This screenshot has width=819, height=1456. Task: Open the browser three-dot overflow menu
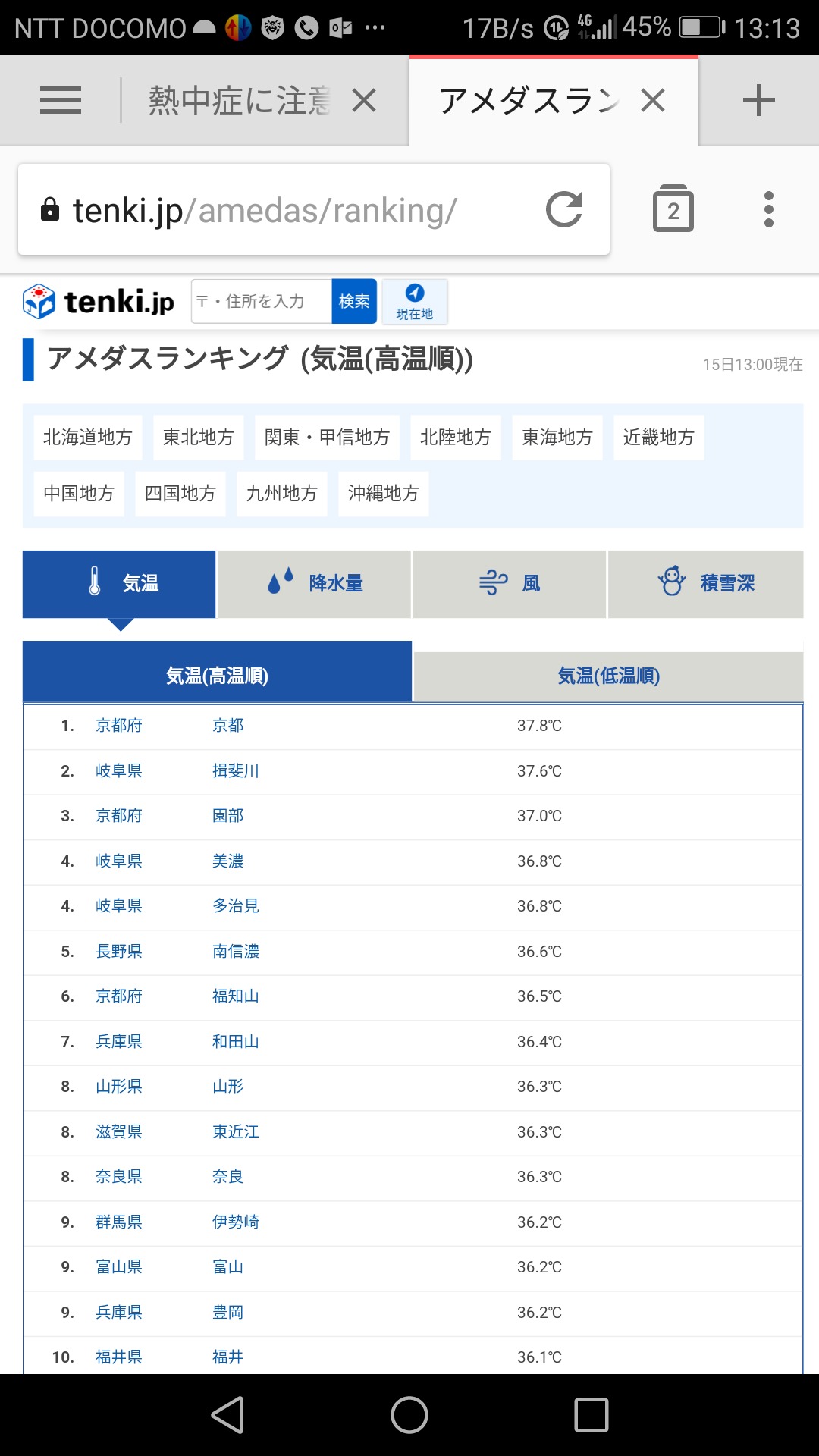pyautogui.click(x=769, y=209)
